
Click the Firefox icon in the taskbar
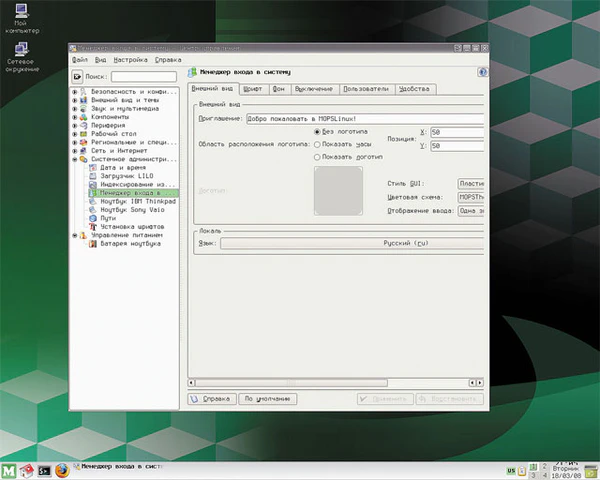tap(63, 468)
